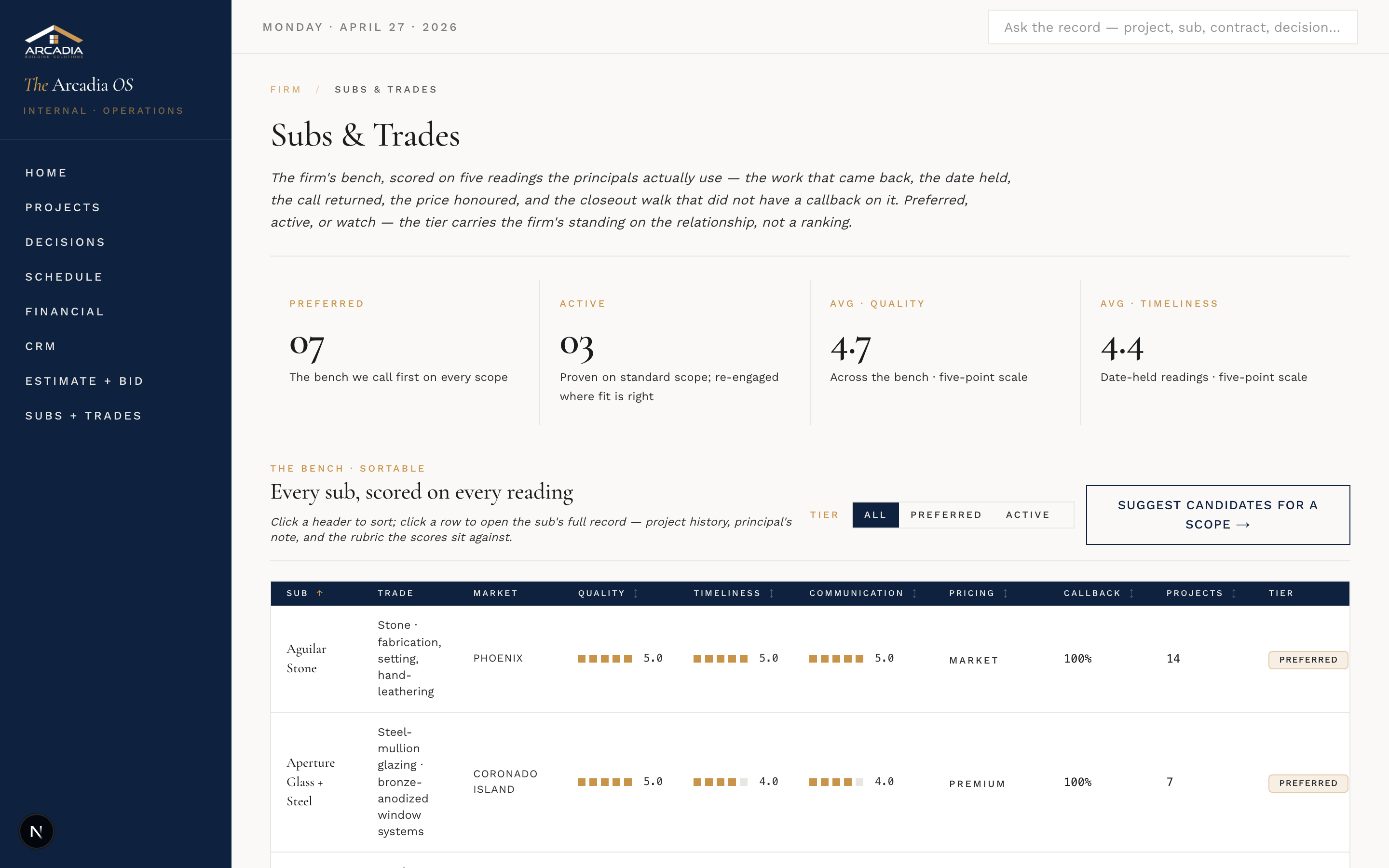Viewport: 1389px width, 868px height.
Task: Open Financial in the sidebar
Action: tap(65, 312)
